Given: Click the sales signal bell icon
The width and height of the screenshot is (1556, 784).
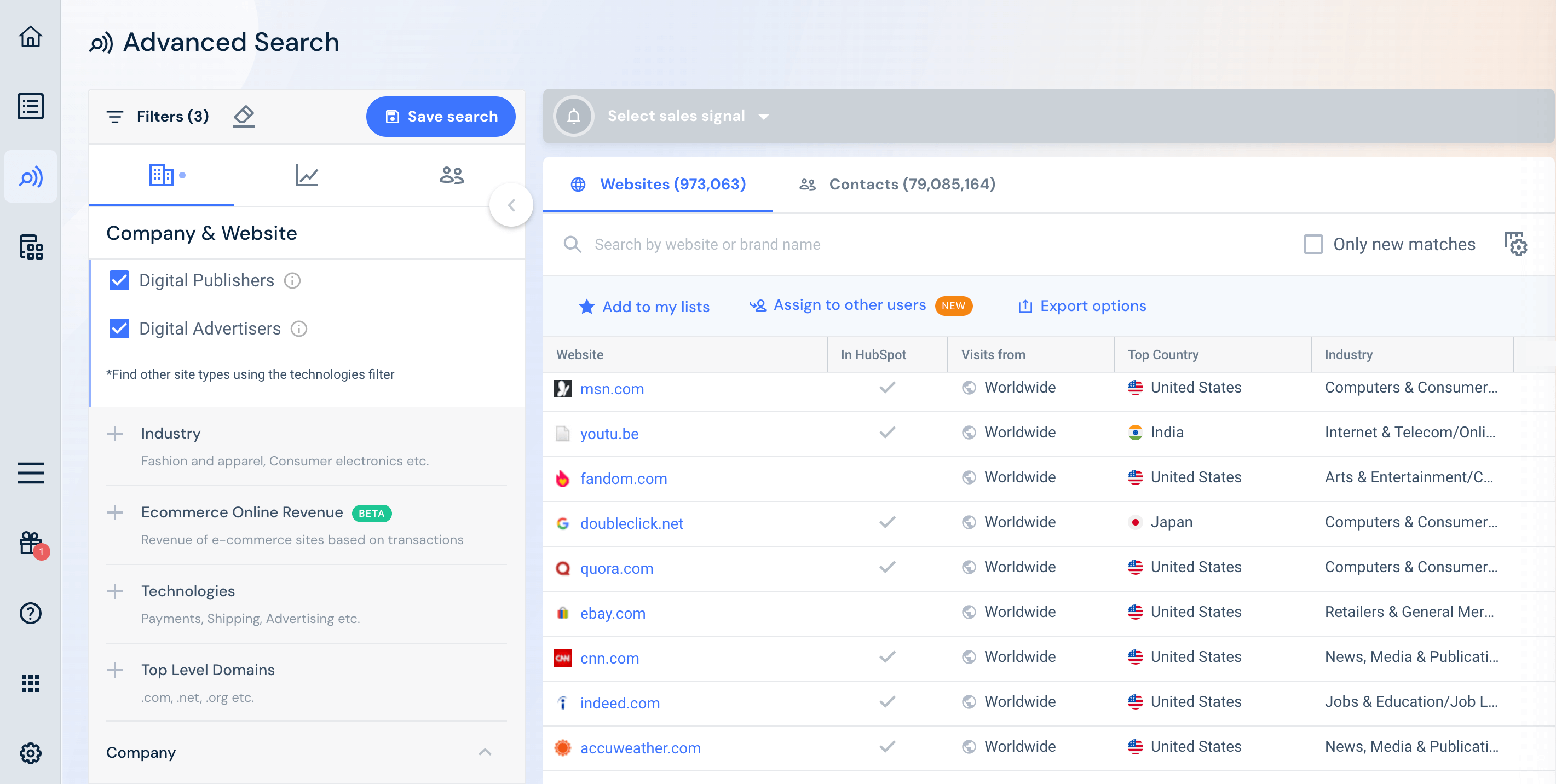Looking at the screenshot, I should point(573,116).
